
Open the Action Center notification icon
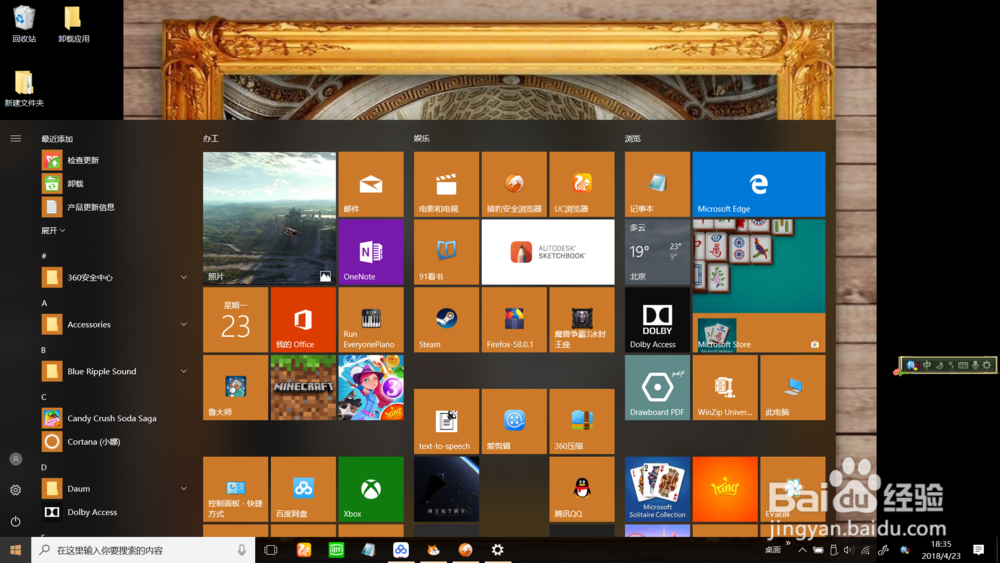(x=978, y=550)
